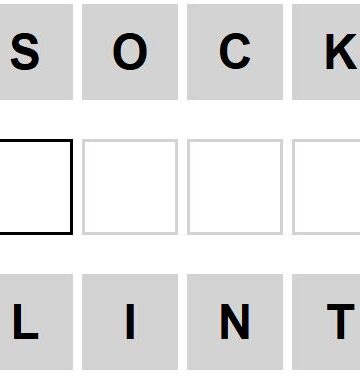Click the third letter of the LINT row
Screen dimensions: 360x378
coord(235,322)
